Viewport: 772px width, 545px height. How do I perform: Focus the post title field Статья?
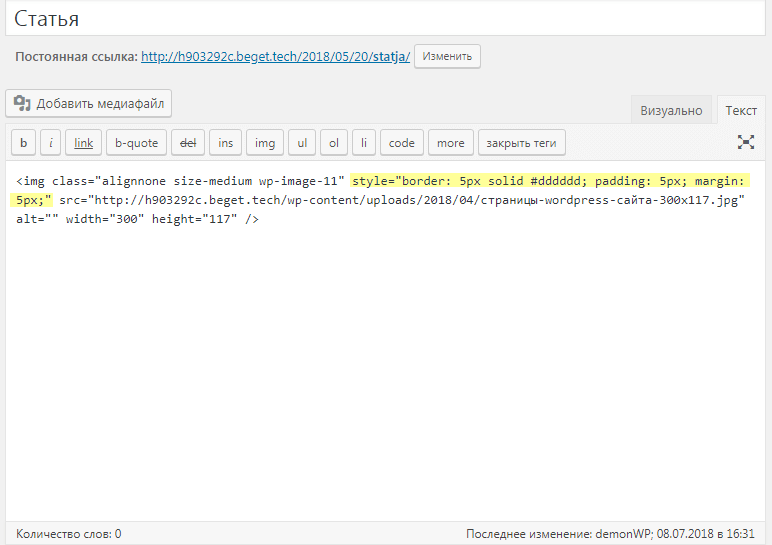(386, 19)
